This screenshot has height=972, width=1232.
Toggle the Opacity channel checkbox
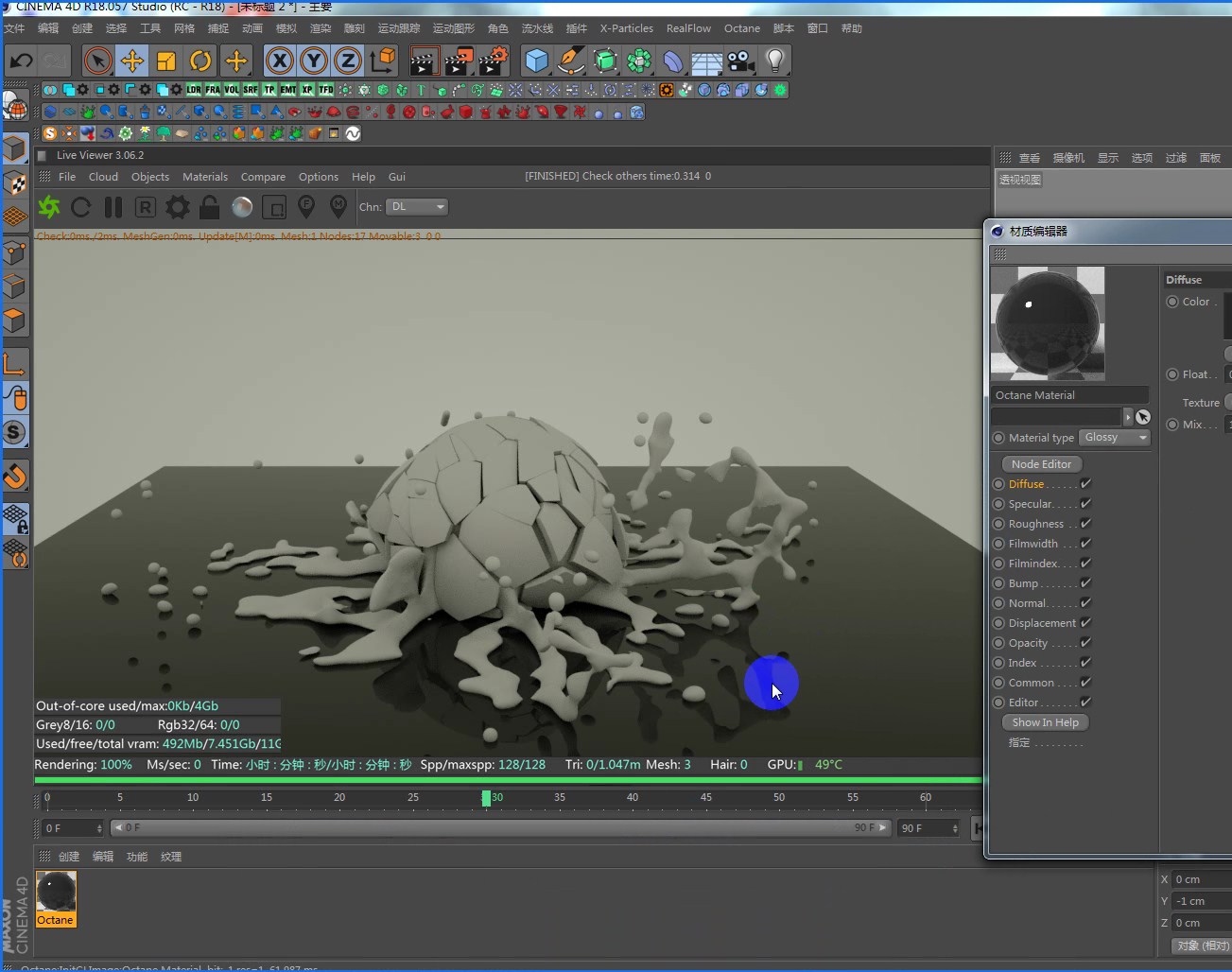pyautogui.click(x=1085, y=643)
